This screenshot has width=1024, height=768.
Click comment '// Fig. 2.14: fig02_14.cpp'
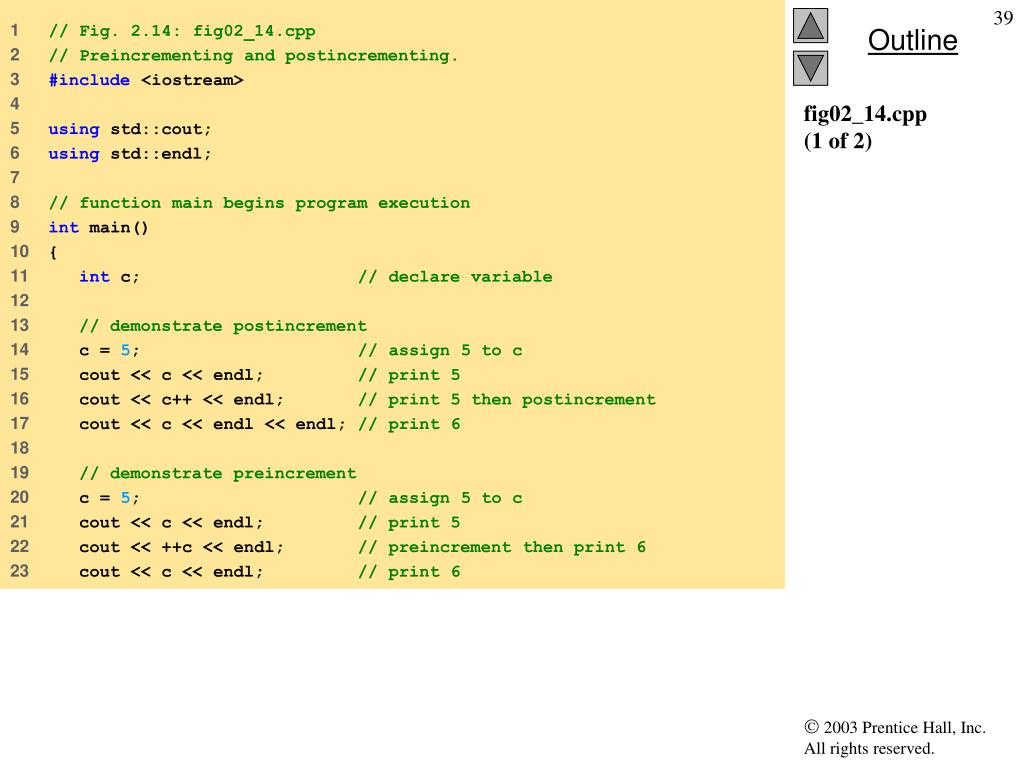pyautogui.click(x=182, y=31)
